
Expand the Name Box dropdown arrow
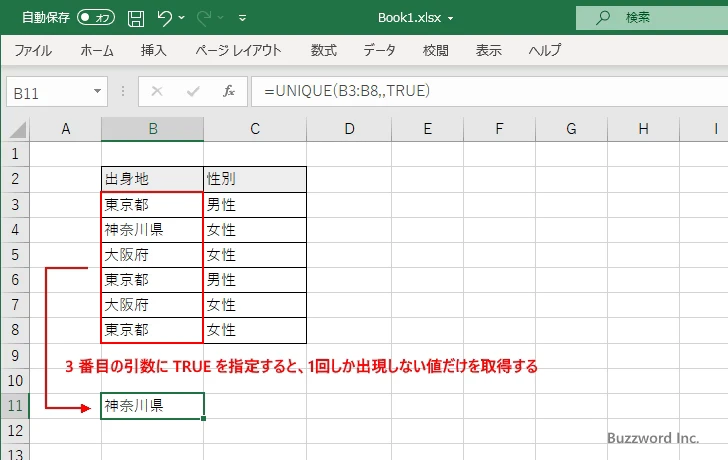(98, 91)
